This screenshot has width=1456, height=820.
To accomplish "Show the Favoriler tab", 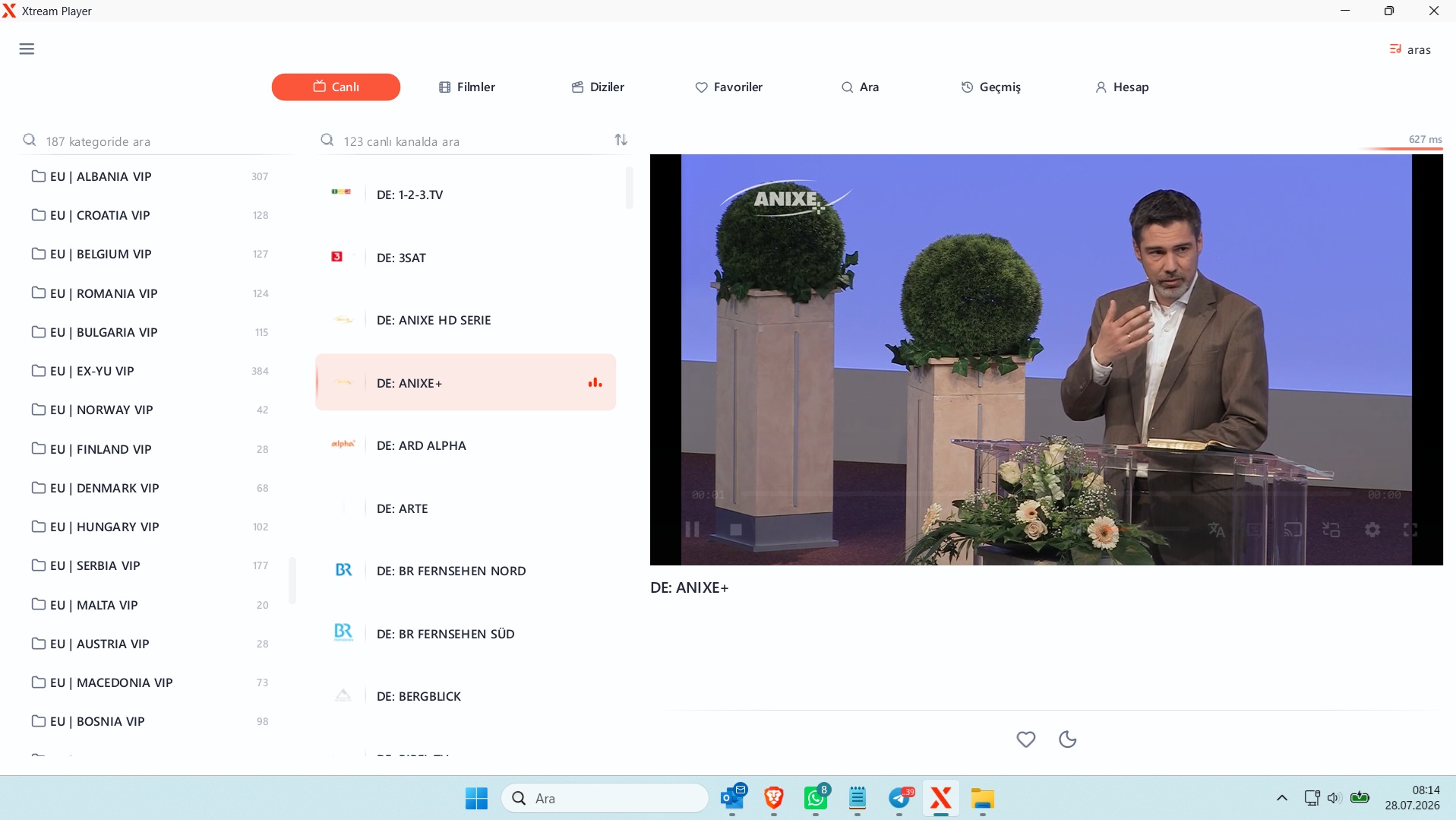I will 729,87.
